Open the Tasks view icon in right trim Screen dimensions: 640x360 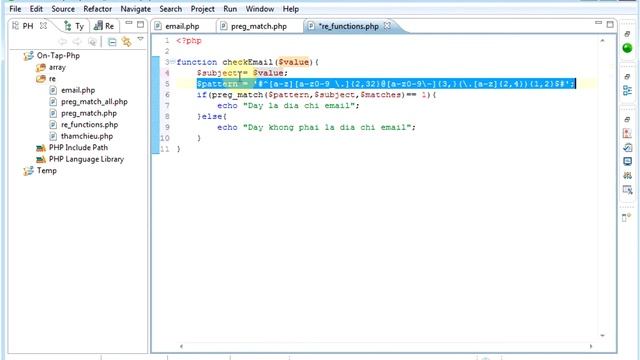point(627,147)
